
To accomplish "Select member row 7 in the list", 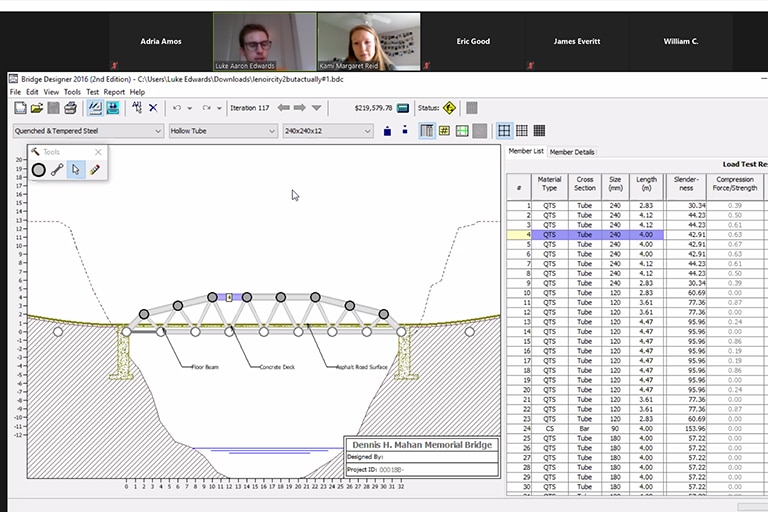I will (550, 265).
